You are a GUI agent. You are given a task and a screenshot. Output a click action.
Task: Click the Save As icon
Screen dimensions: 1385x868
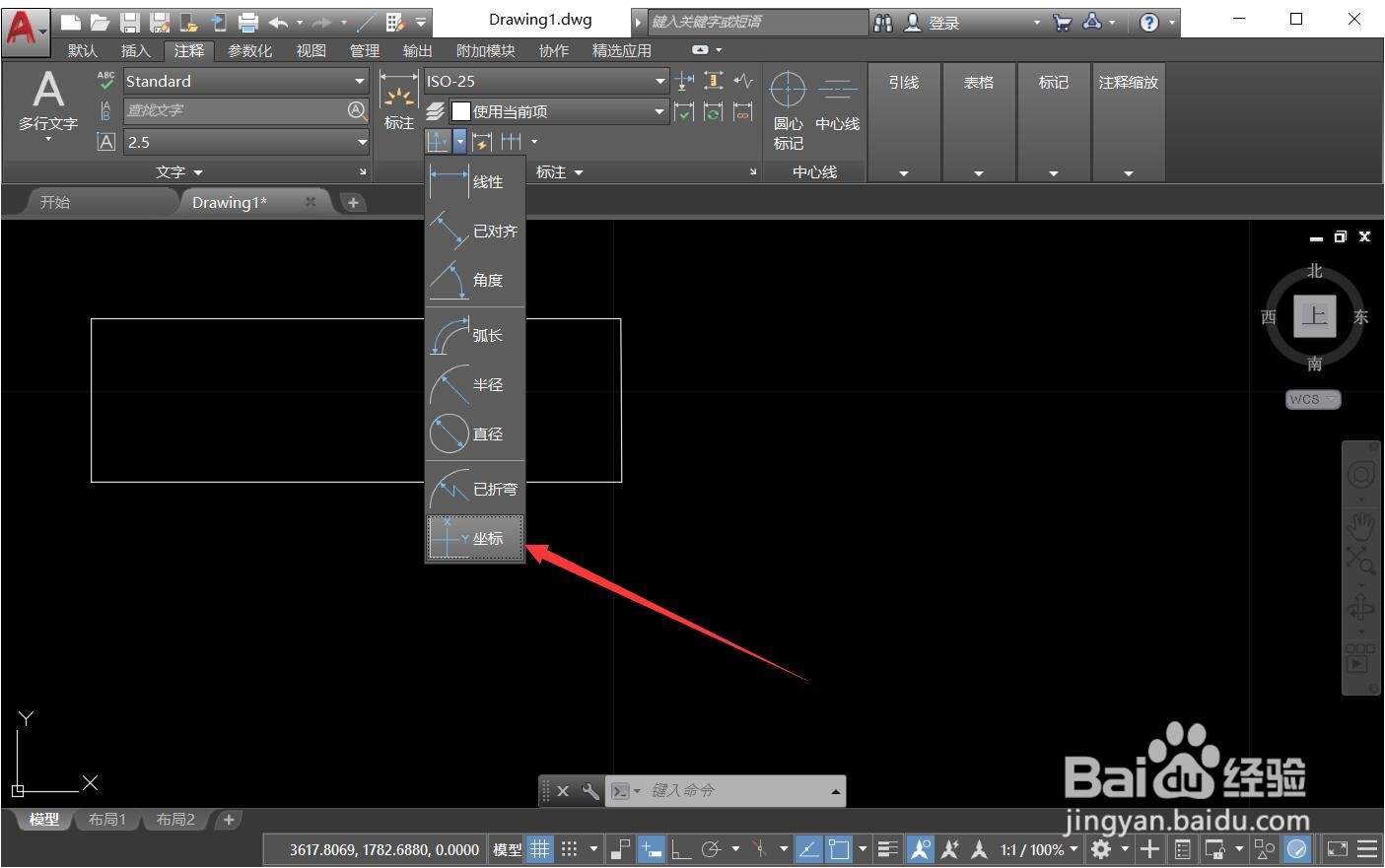159,22
